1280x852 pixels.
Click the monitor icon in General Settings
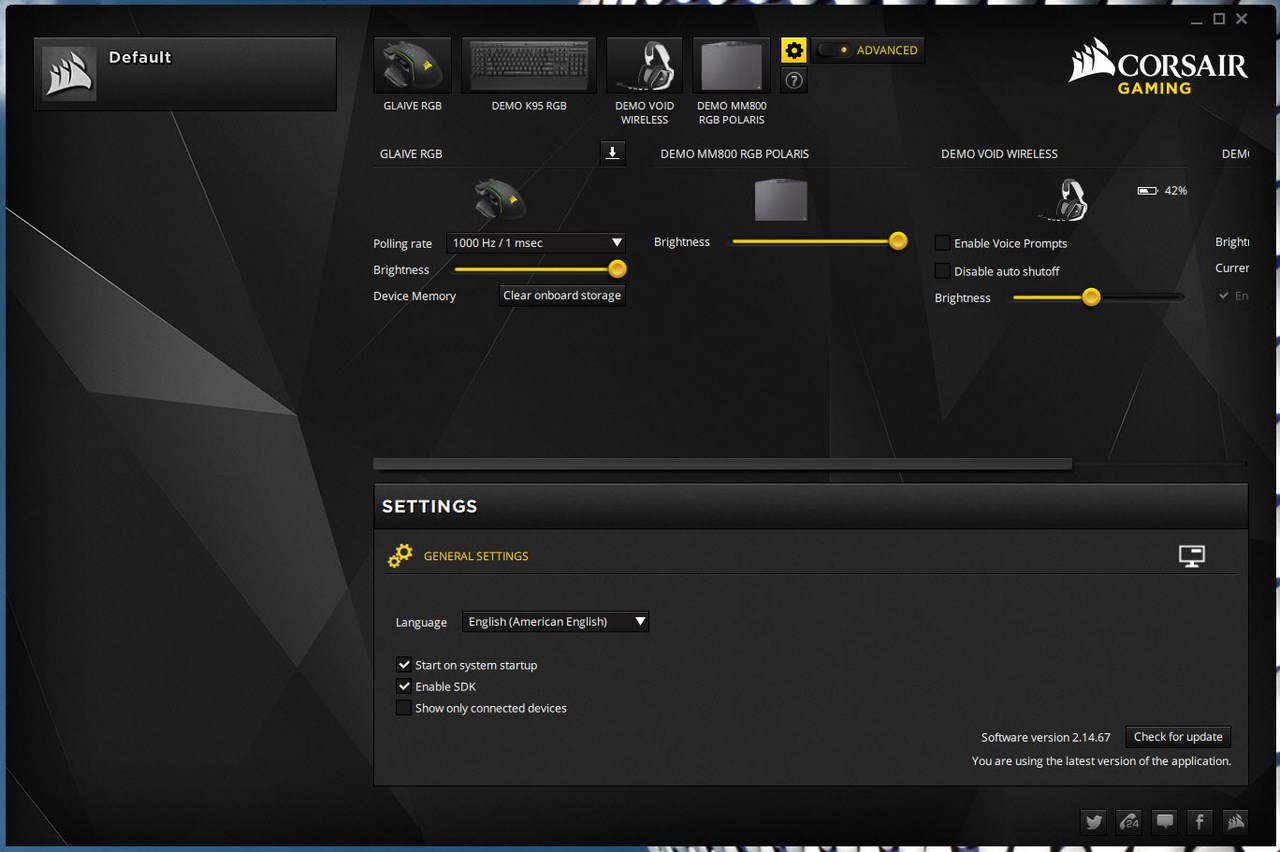click(1192, 556)
